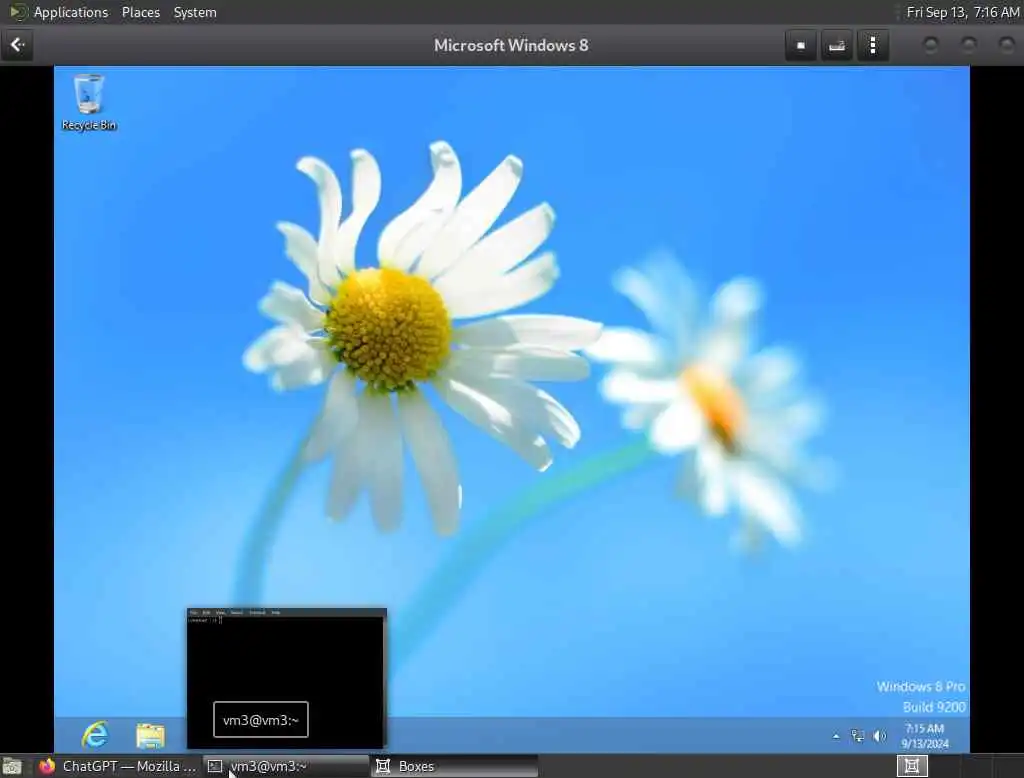Viewport: 1024px width, 778px height.
Task: Open the Boxes keyboard shortcuts button
Action: pyautogui.click(x=837, y=45)
